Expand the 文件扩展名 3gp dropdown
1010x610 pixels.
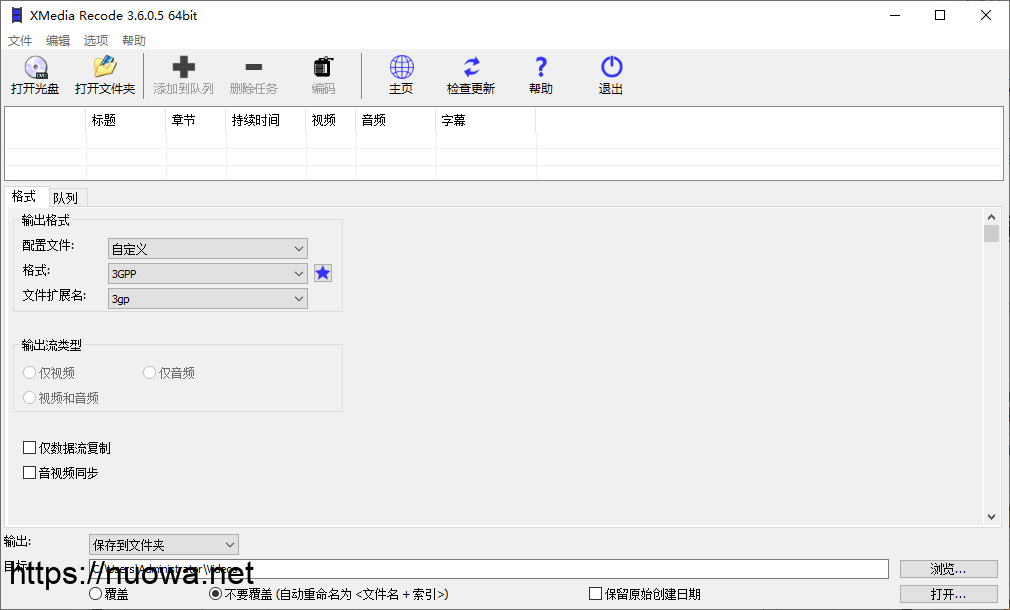[208, 299]
